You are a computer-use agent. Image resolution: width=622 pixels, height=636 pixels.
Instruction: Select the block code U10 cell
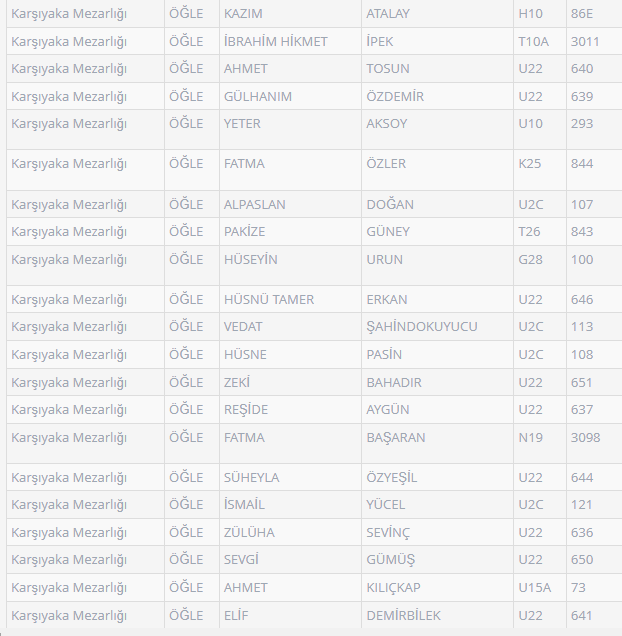point(530,124)
